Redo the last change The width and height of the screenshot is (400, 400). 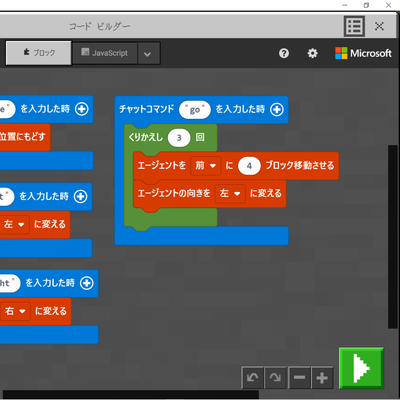coord(275,378)
